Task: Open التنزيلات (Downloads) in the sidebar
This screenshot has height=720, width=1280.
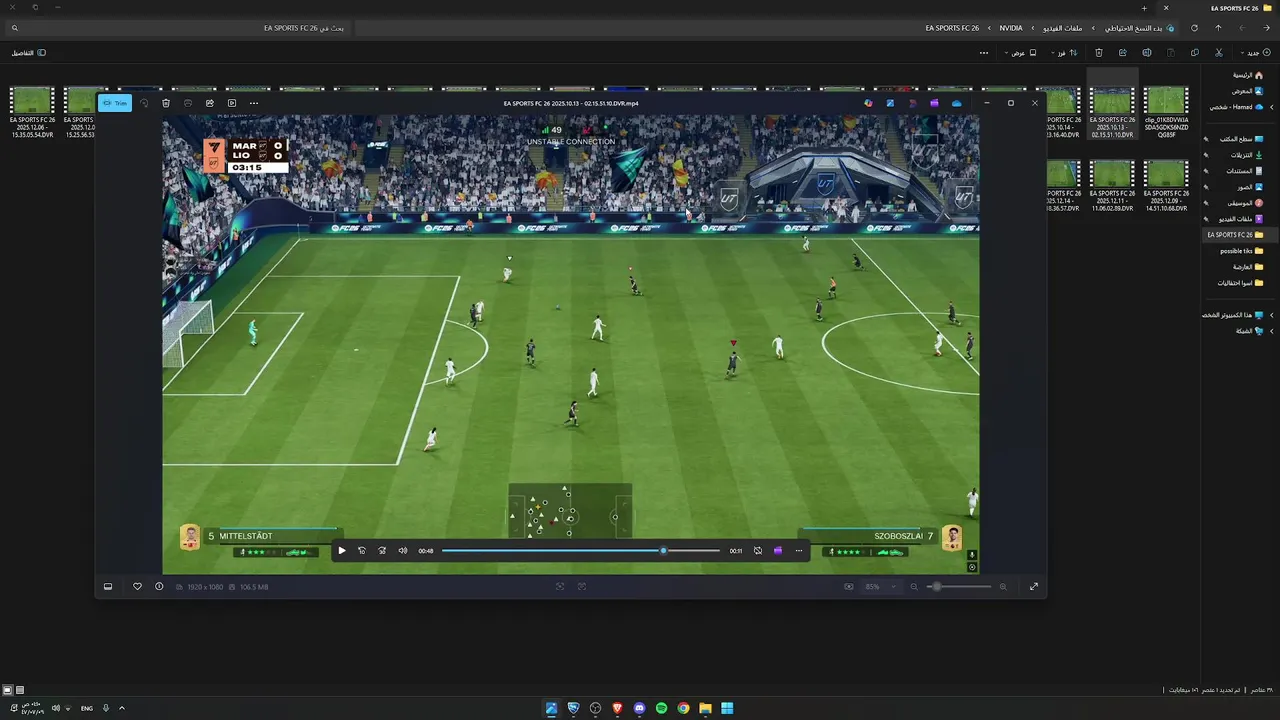Action: pos(1246,155)
